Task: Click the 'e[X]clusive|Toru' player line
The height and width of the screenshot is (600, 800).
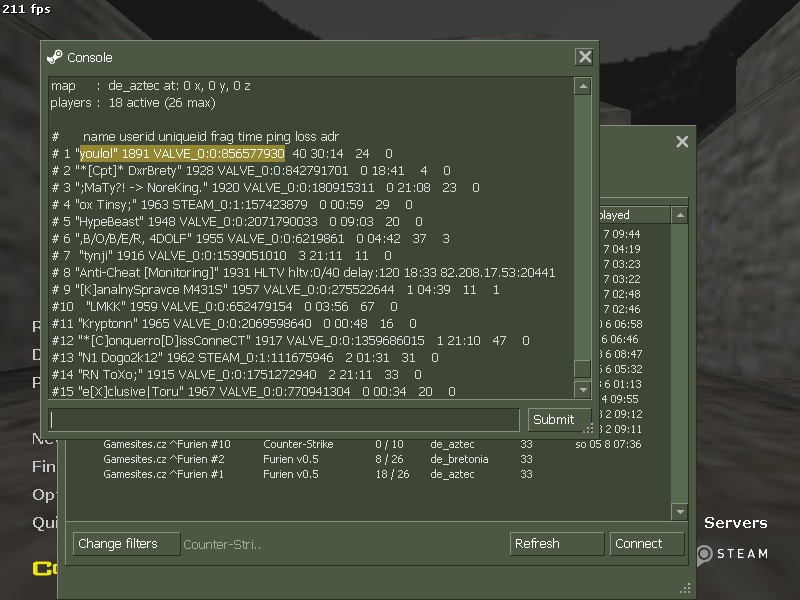Action: (254, 391)
